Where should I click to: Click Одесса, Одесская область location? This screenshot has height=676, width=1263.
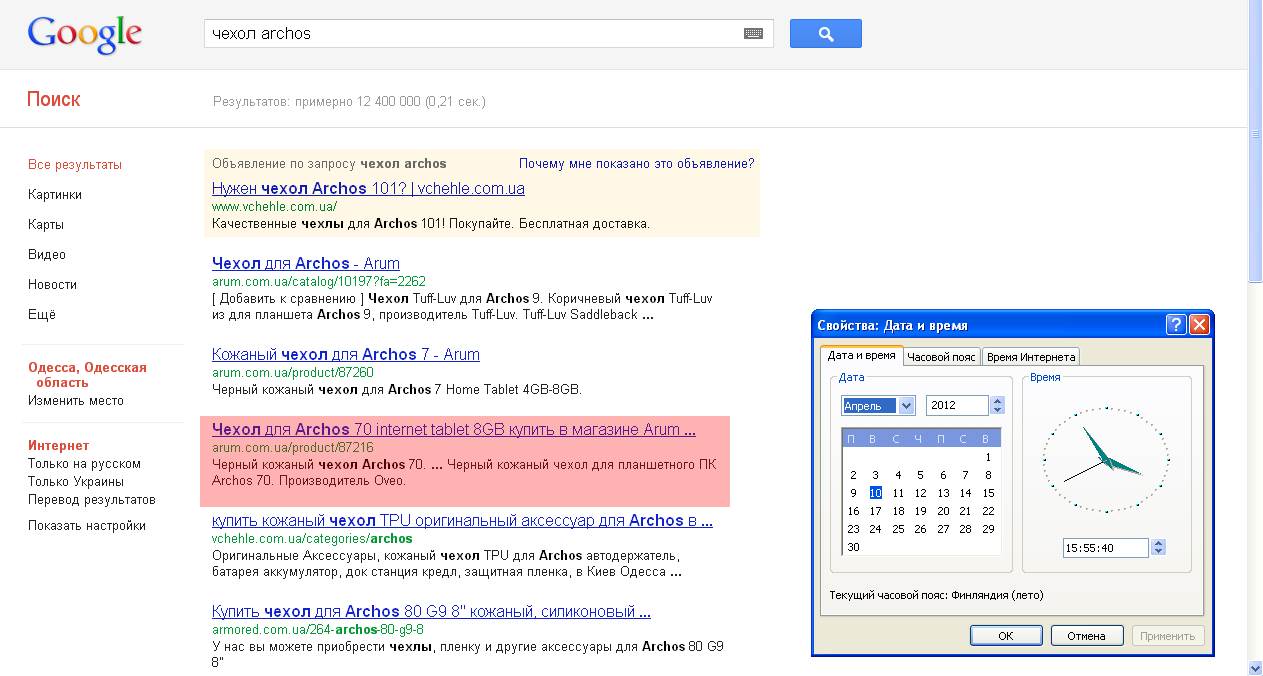pos(87,375)
